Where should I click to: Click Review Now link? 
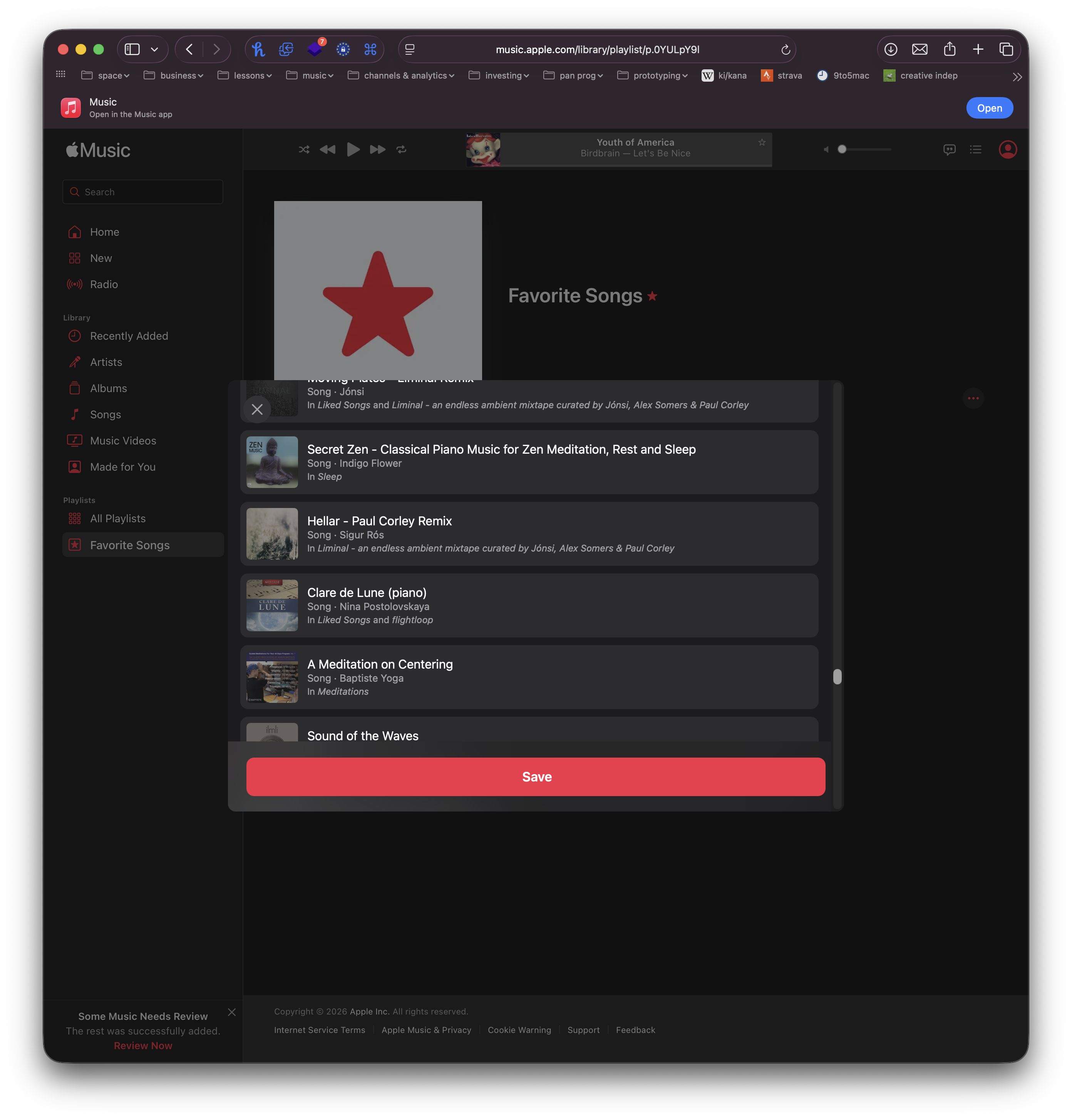coord(143,1046)
